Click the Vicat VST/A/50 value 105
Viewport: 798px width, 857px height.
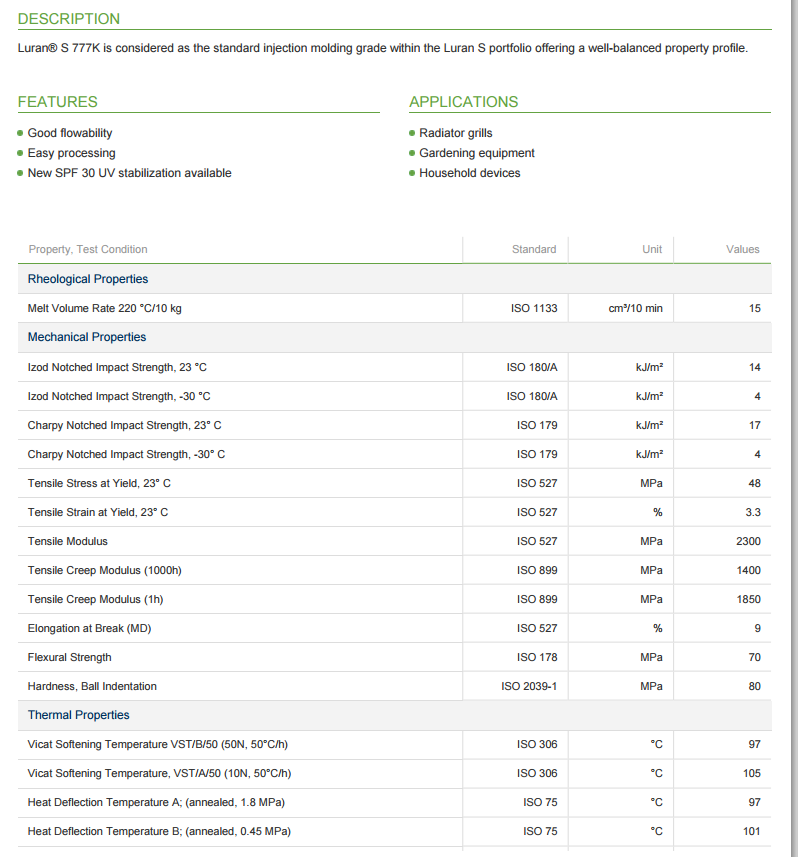[x=752, y=773]
